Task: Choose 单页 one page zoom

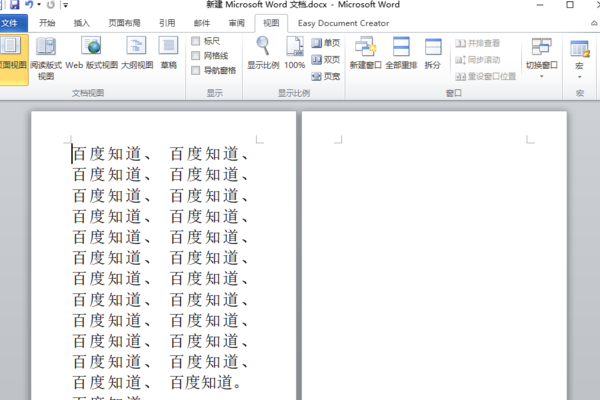Action: point(325,43)
